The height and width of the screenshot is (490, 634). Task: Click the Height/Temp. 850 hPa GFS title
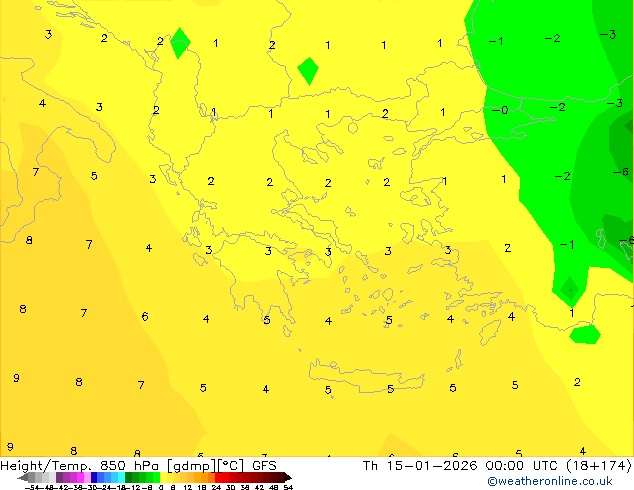(138, 466)
